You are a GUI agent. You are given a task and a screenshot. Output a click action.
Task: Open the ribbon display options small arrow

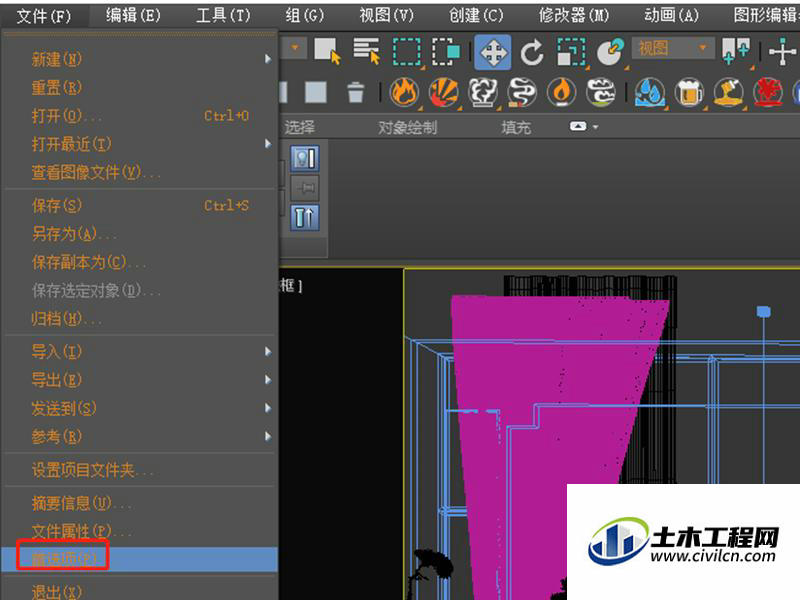595,127
